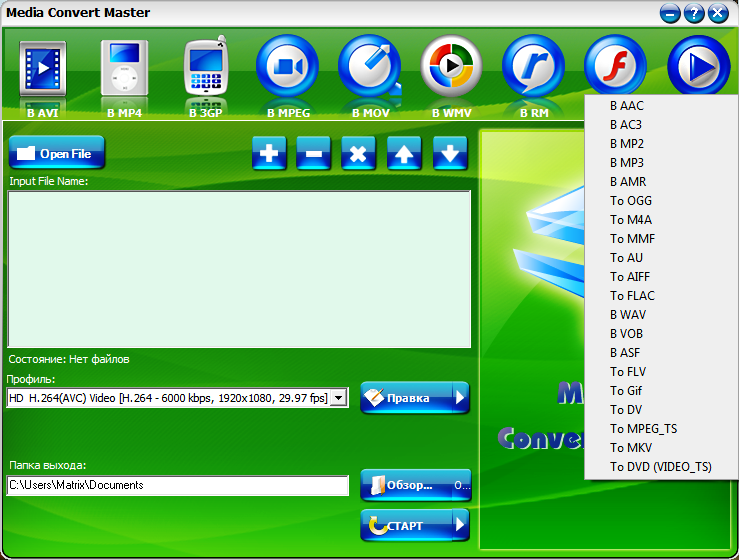The width and height of the screenshot is (739, 560).
Task: Click the Правка edit button
Action: tap(407, 398)
